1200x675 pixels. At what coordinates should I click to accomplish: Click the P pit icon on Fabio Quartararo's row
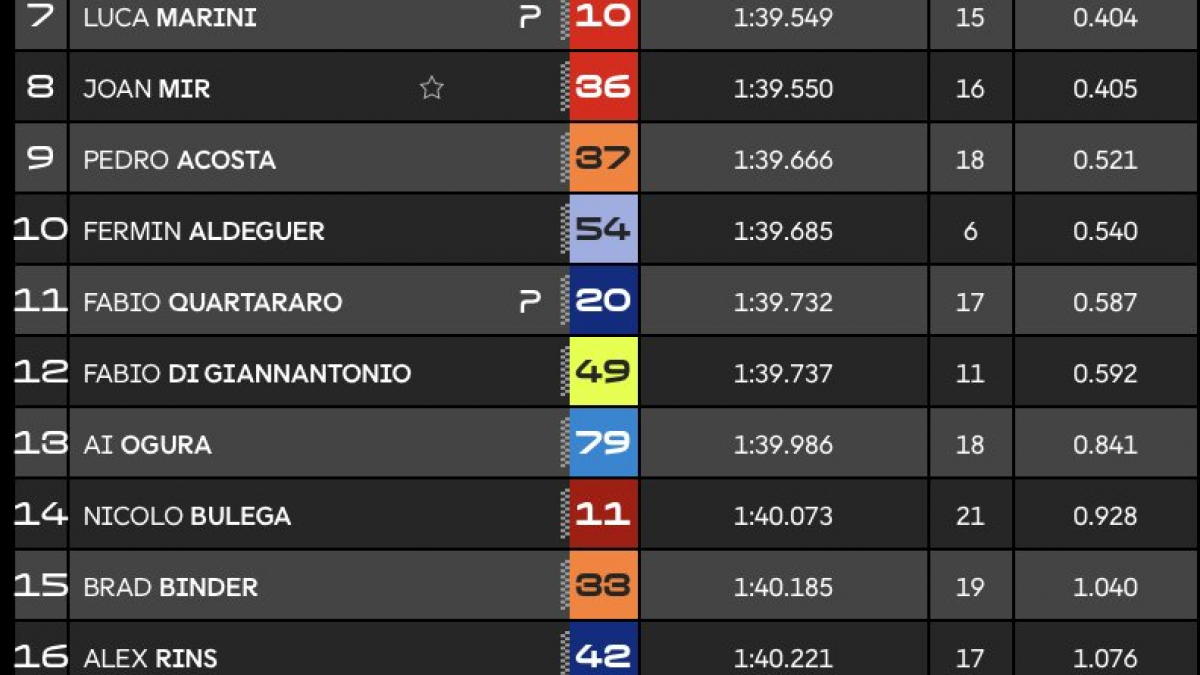[530, 301]
